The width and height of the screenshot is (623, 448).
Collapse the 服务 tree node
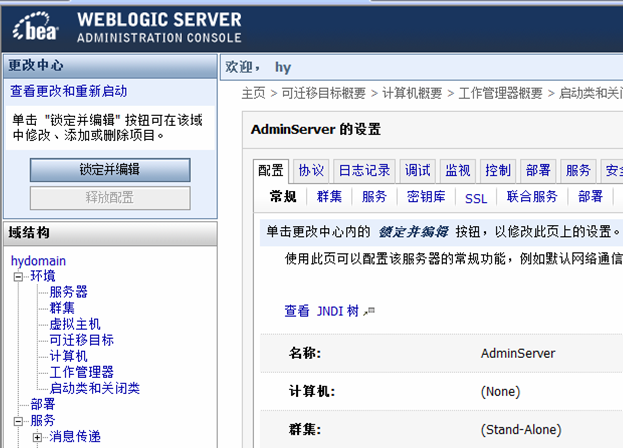pyautogui.click(x=18, y=421)
